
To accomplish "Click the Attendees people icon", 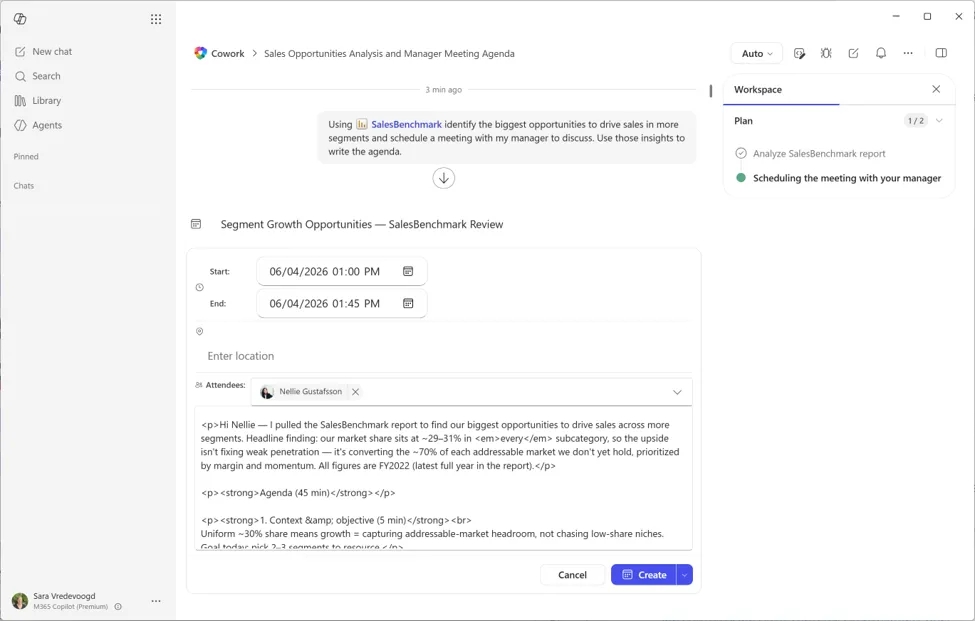I will (199, 385).
